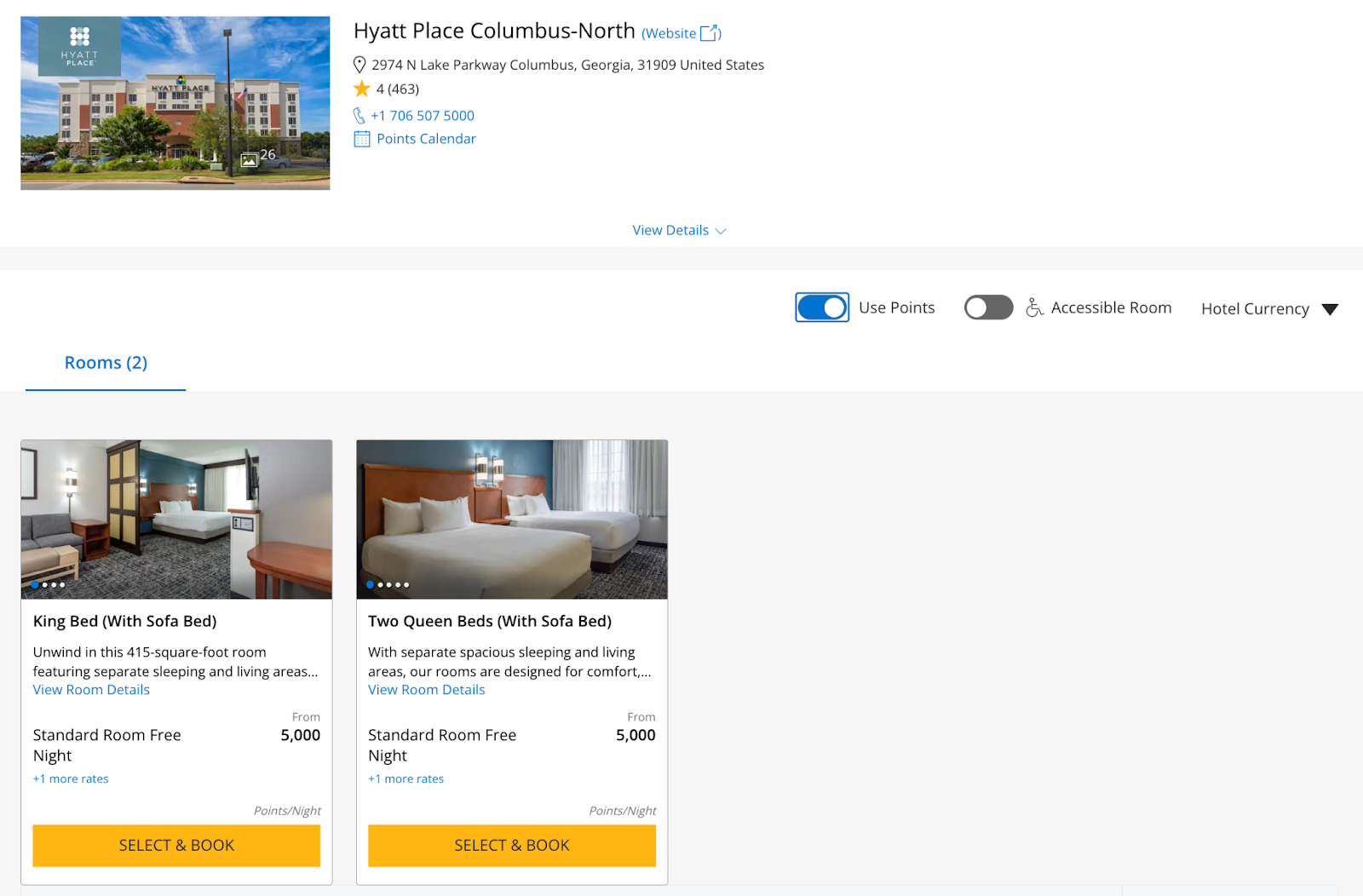Show more rates for Two Queen Beds
The width and height of the screenshot is (1363, 896).
(x=405, y=778)
